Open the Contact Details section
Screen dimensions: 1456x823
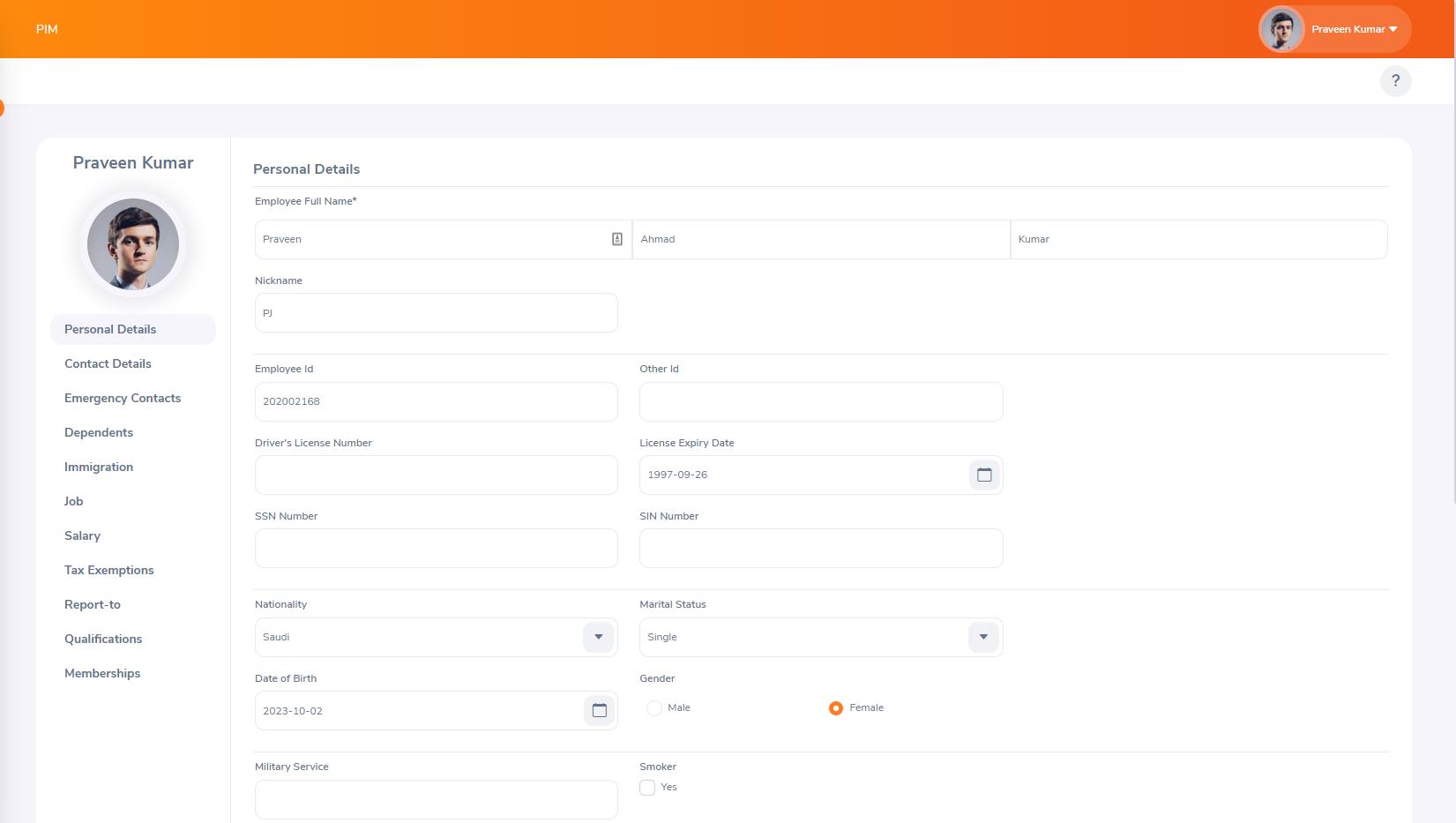107,363
